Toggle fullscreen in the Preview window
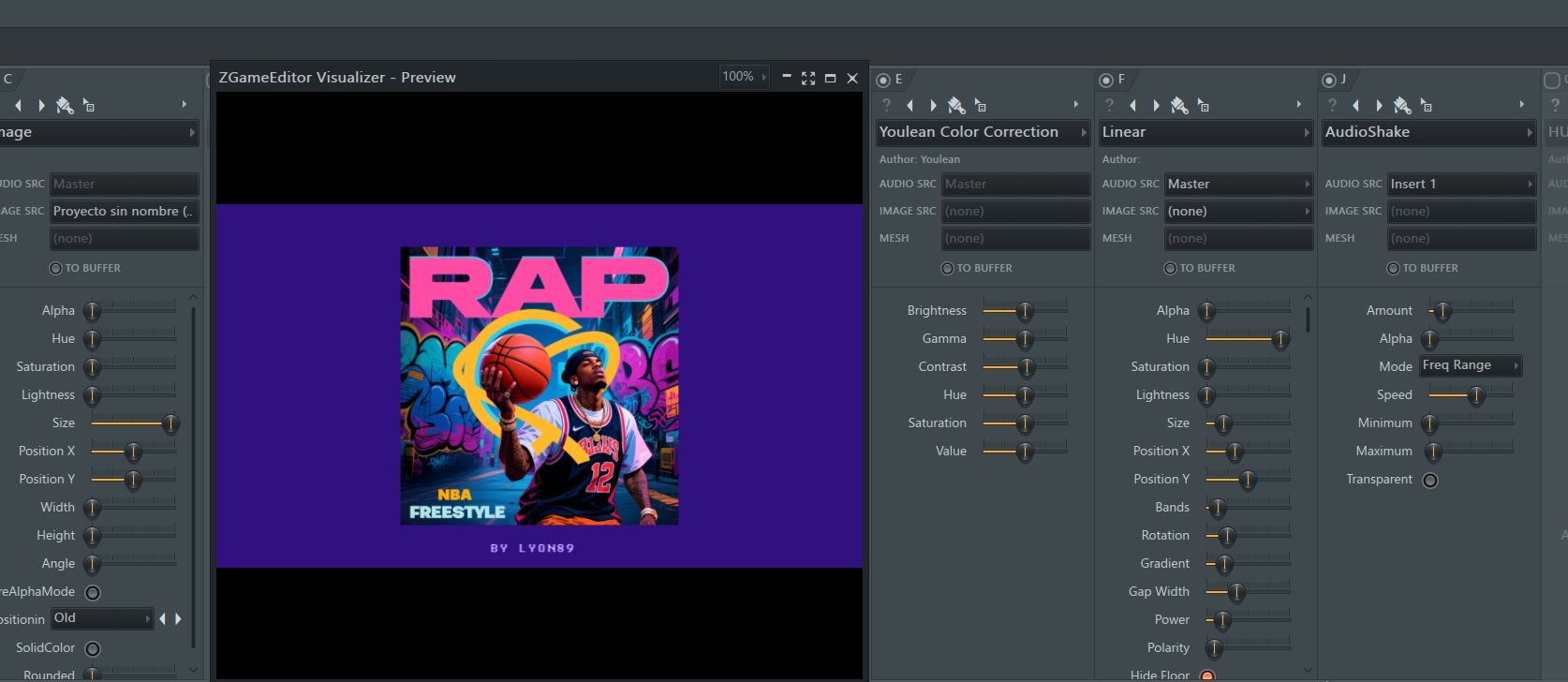 tap(808, 78)
